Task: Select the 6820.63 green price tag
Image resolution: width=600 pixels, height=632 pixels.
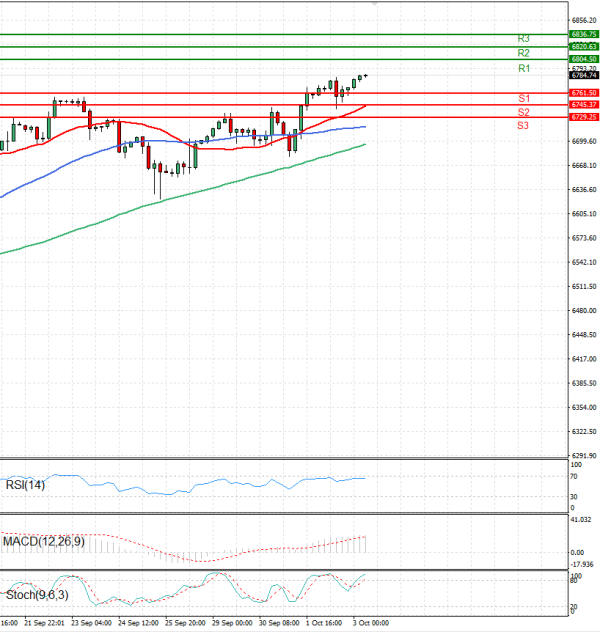Action: click(583, 46)
